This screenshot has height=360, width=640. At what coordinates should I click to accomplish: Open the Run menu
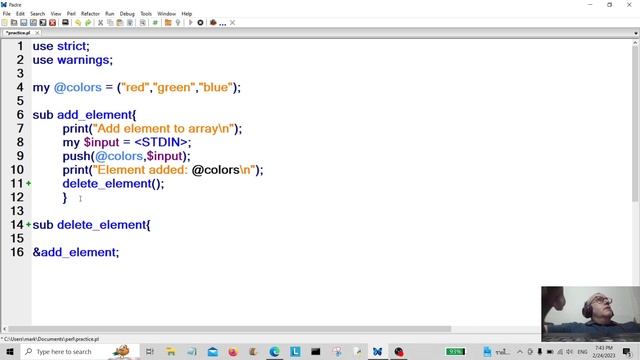pyautogui.click(x=110, y=13)
